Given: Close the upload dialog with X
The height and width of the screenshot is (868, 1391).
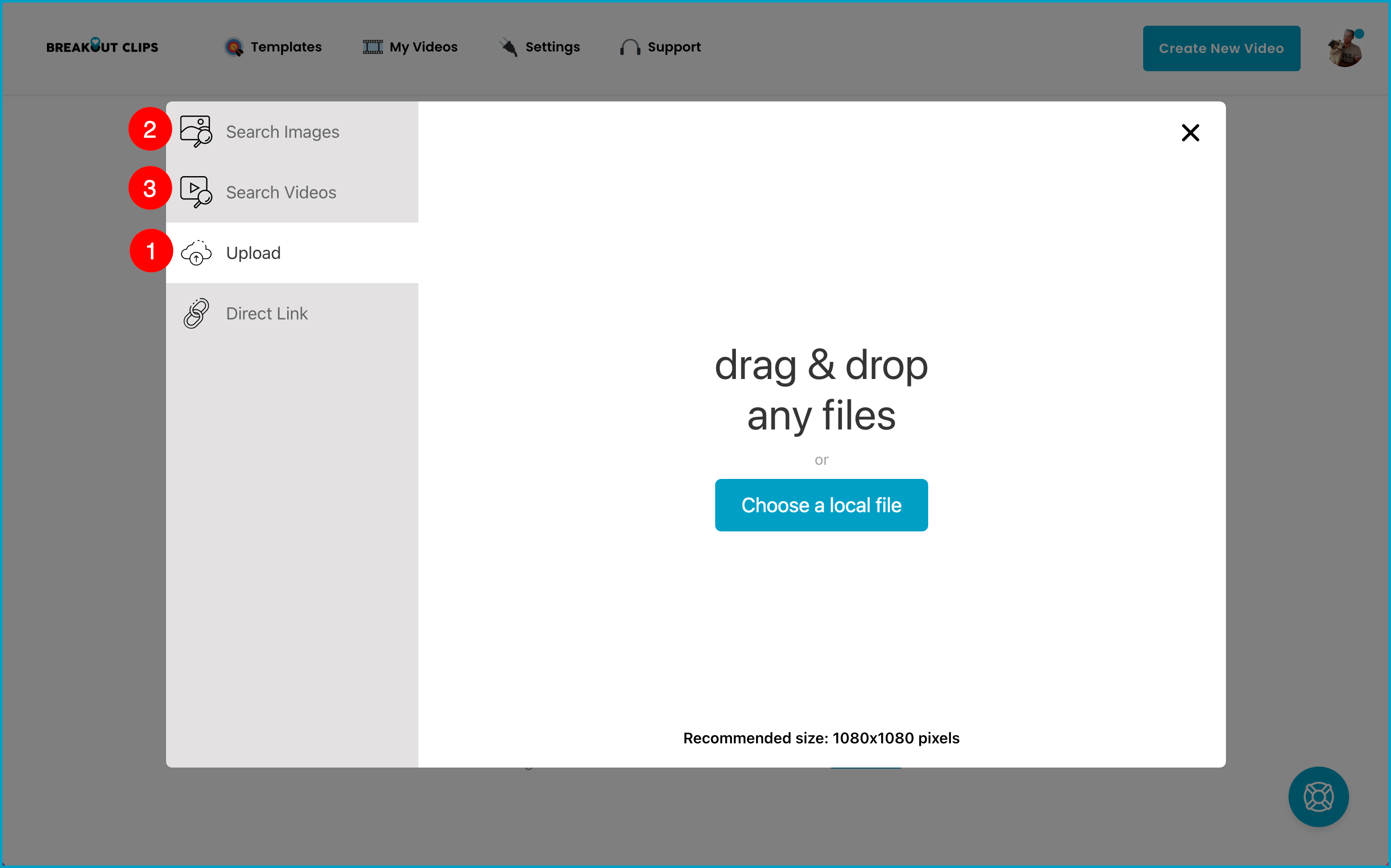Looking at the screenshot, I should coord(1190,133).
